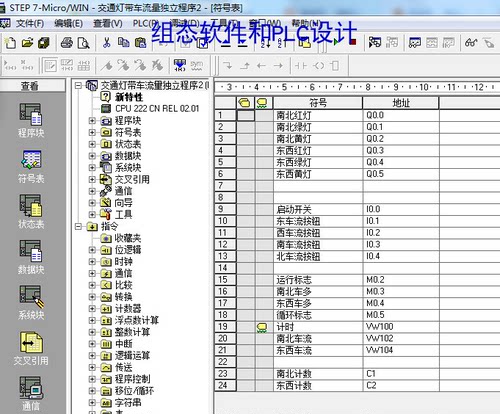Select the 启动开关 symbol cell
Viewport: 500px width, 414px height.
point(318,209)
